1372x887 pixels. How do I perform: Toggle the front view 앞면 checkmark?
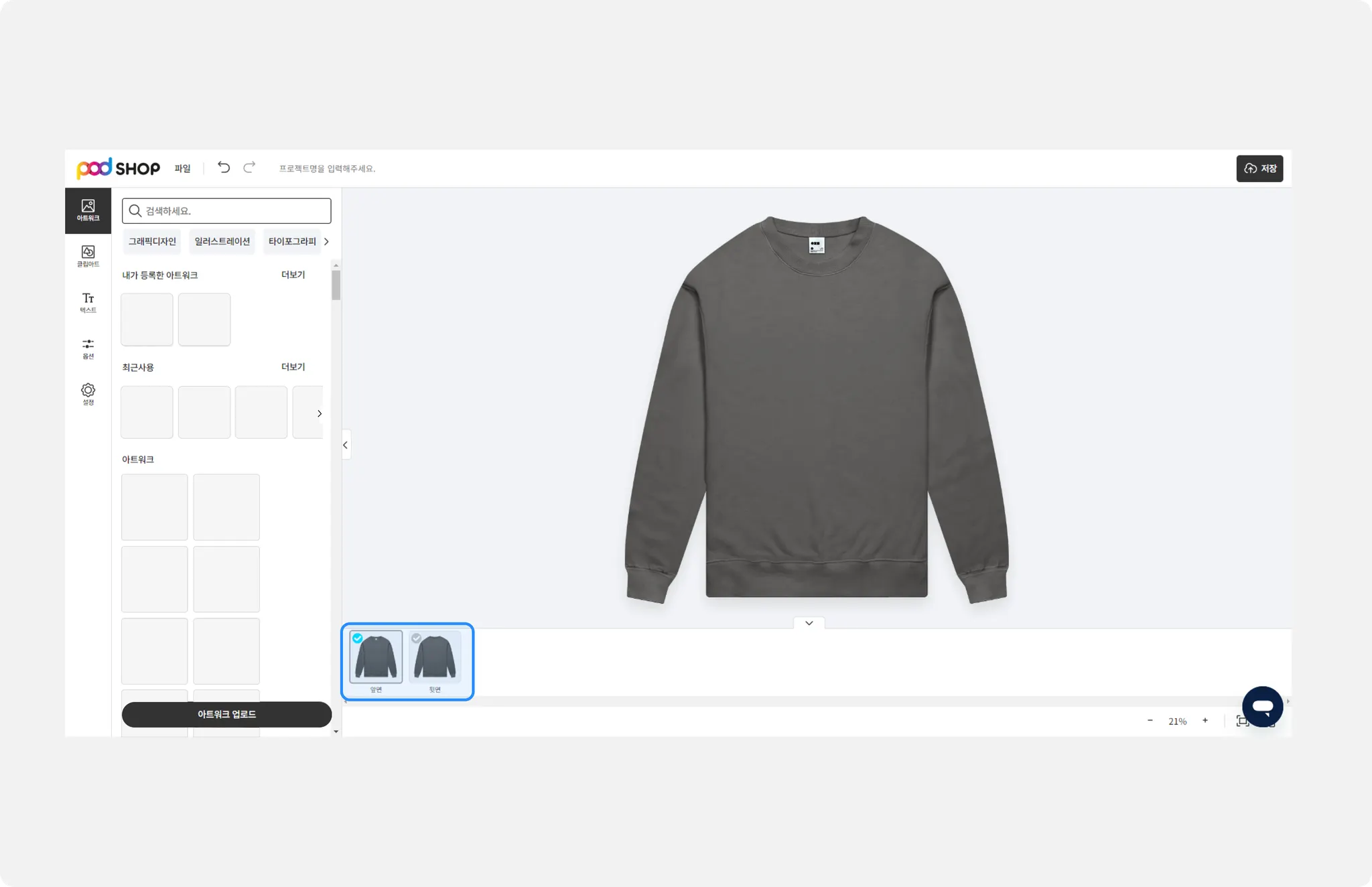(x=358, y=638)
